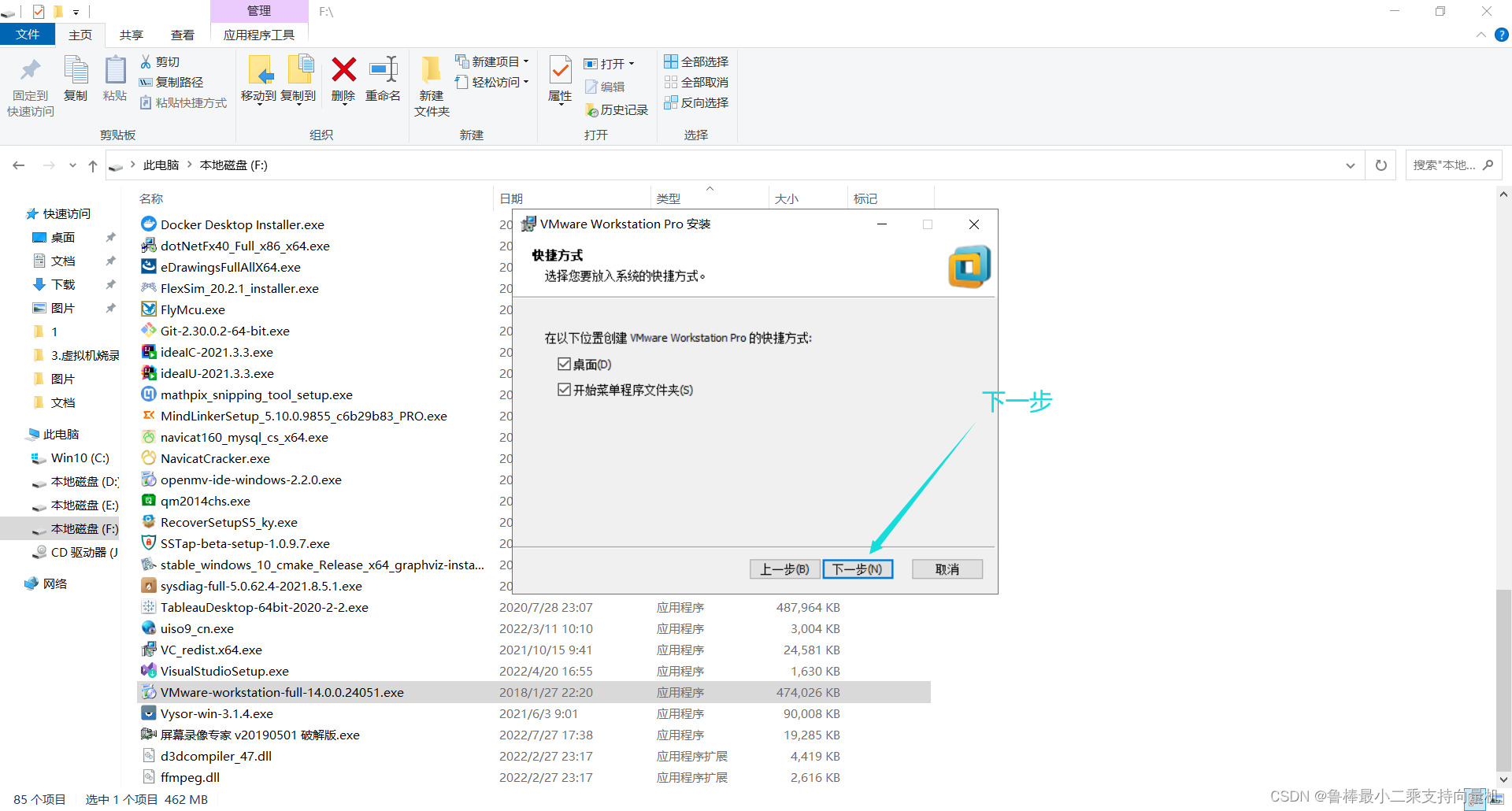This screenshot has height=811, width=1512.
Task: Click the Paste clipboard icon
Action: [115, 71]
